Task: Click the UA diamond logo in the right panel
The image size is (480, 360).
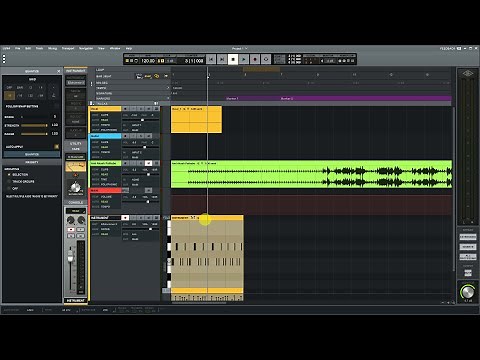Action: tap(467, 74)
